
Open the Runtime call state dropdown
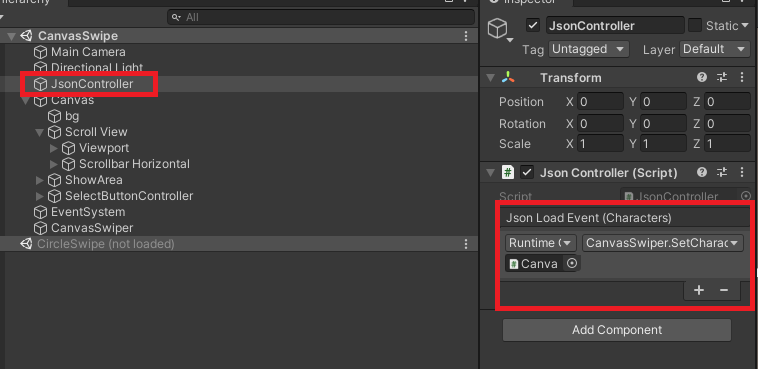(540, 243)
